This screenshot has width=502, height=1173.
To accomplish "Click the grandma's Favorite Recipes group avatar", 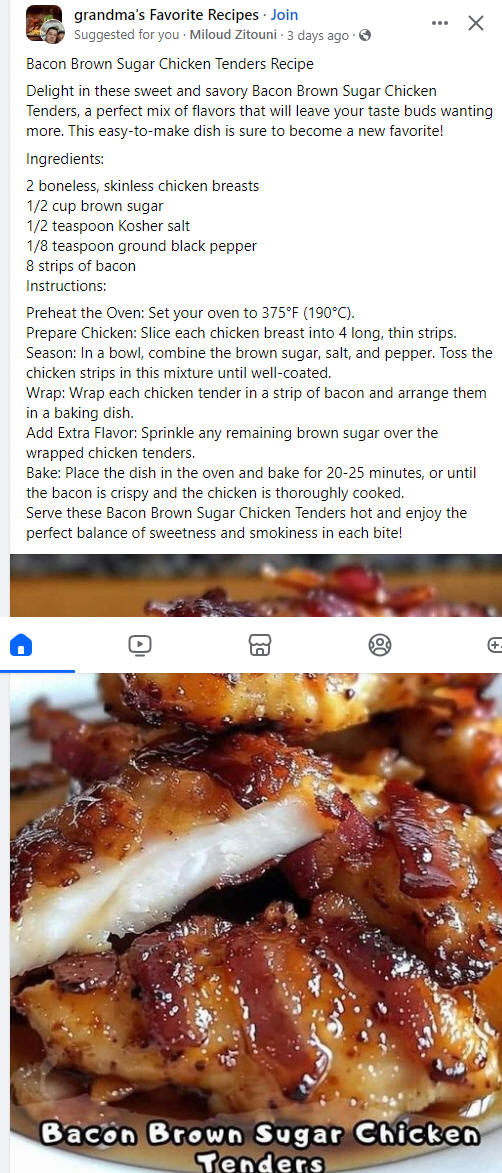I will point(43,22).
